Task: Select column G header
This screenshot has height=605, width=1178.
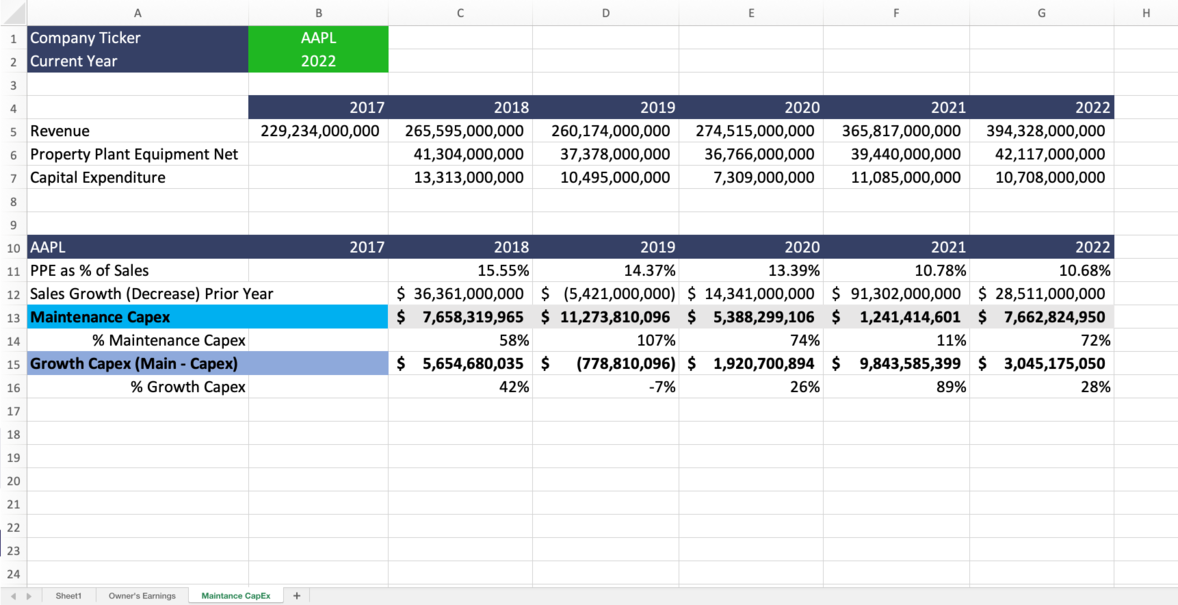Action: (1040, 12)
